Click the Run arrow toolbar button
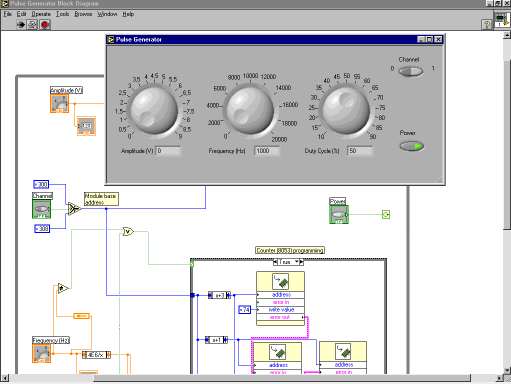 pos(21,25)
